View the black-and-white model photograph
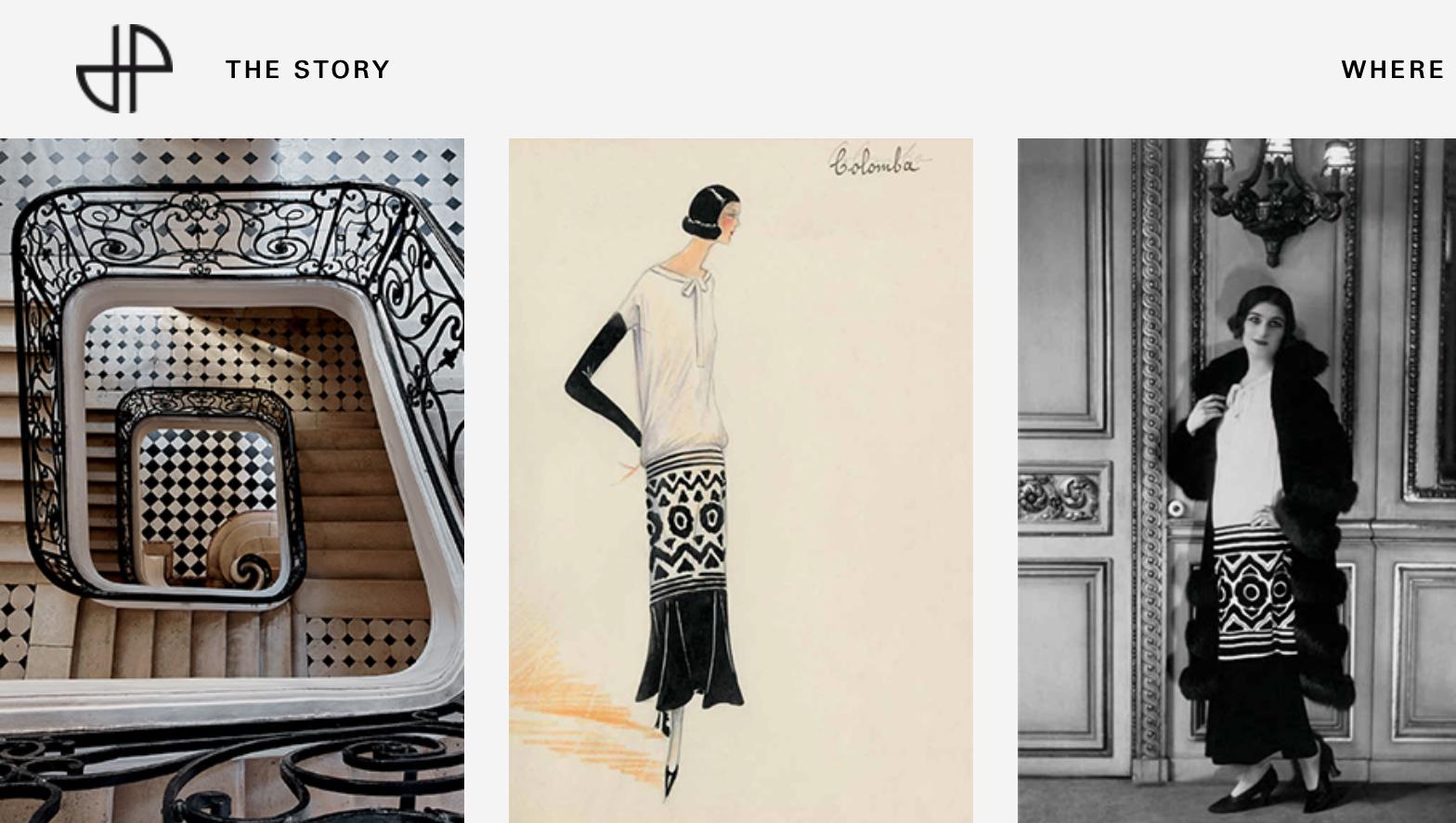 1237,480
